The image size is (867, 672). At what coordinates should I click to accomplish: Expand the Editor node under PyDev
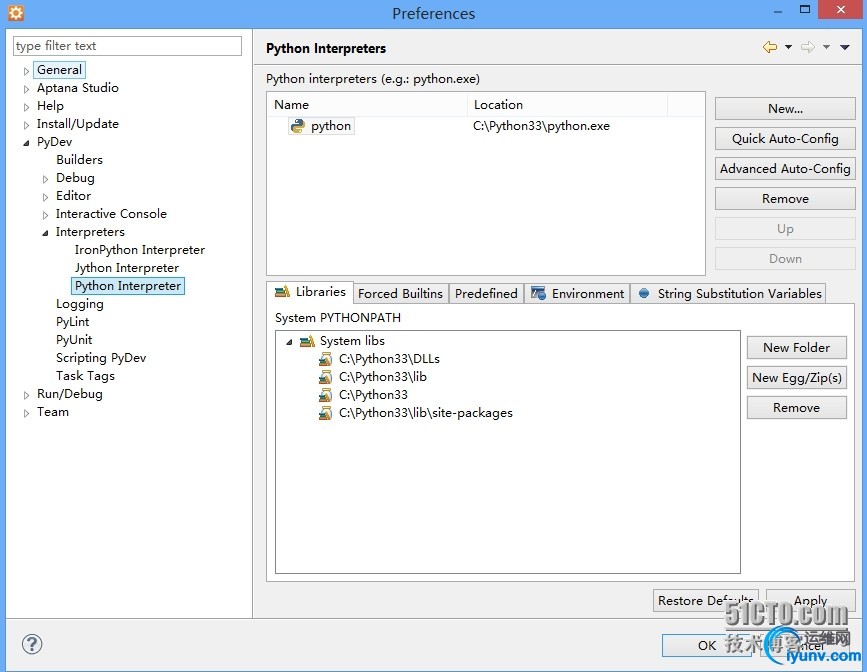coord(45,197)
